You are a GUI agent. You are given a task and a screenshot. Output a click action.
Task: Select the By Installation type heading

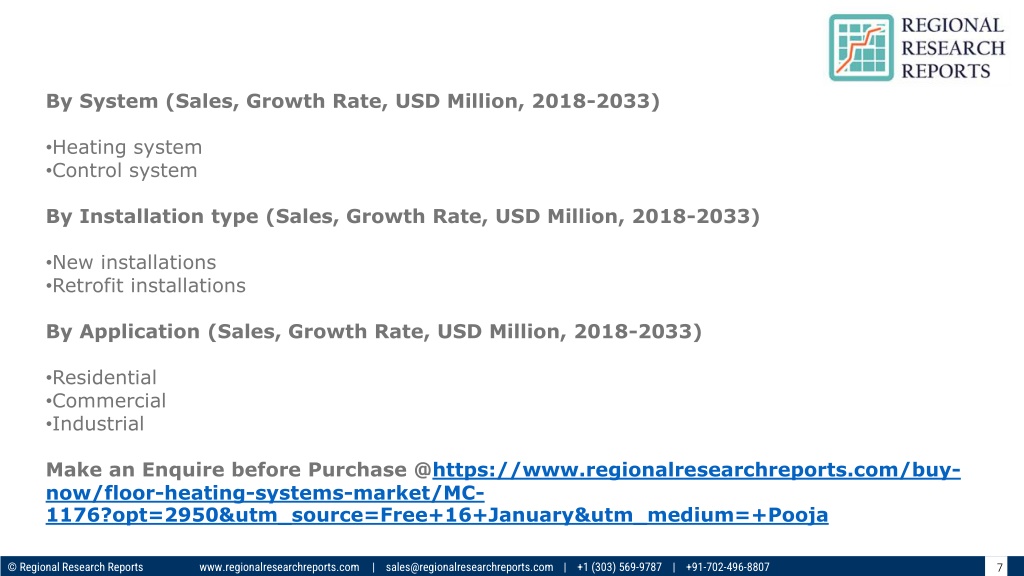click(403, 216)
